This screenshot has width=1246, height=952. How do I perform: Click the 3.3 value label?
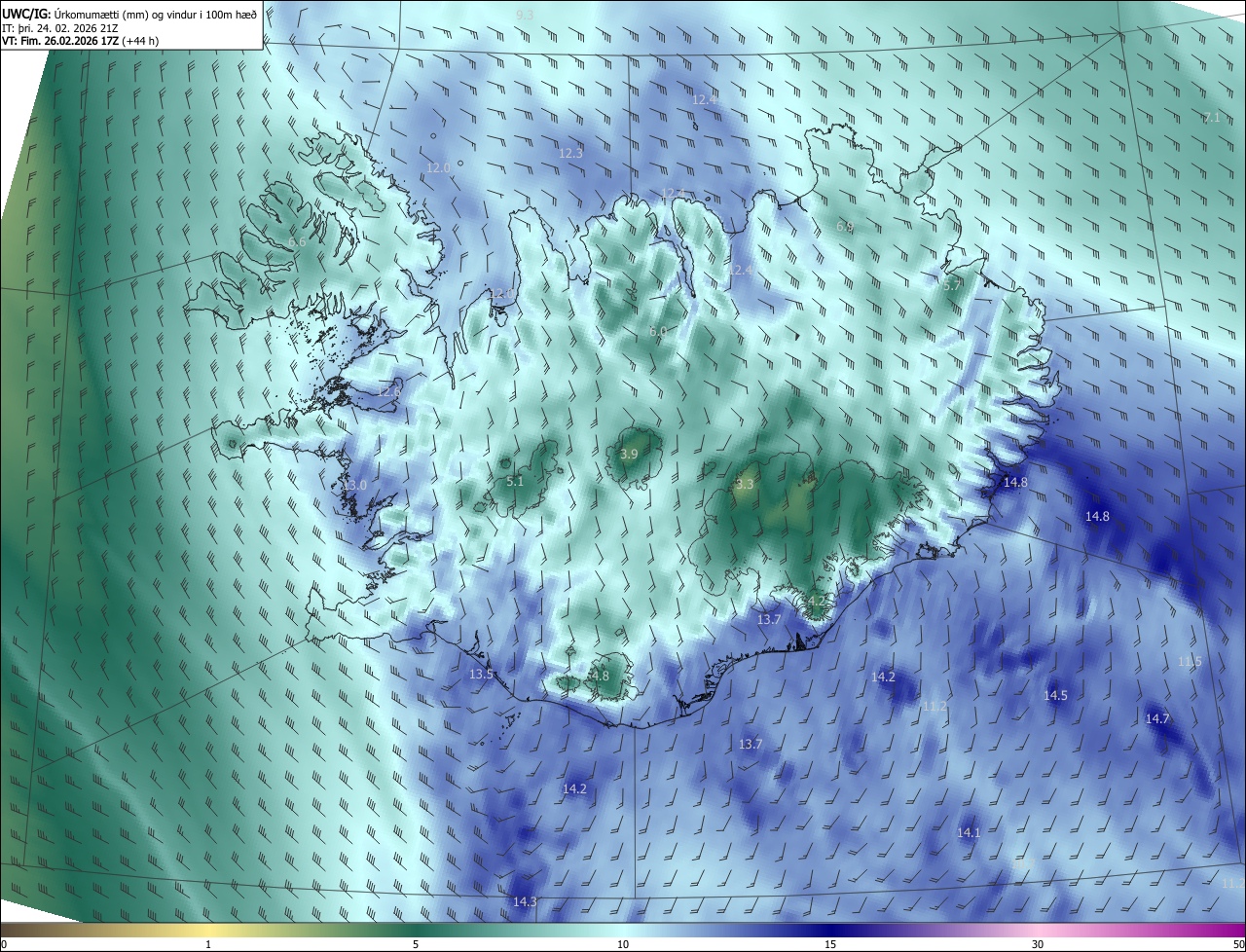[745, 484]
